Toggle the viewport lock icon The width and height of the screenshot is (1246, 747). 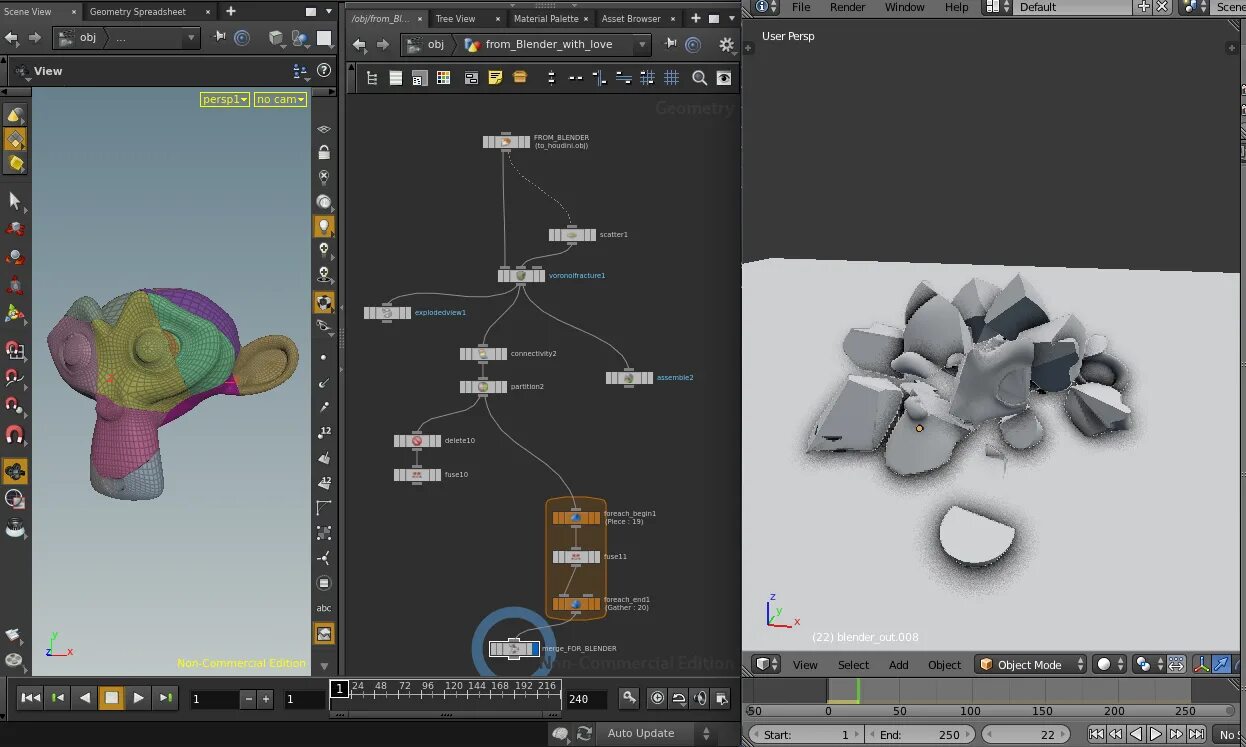(x=324, y=153)
